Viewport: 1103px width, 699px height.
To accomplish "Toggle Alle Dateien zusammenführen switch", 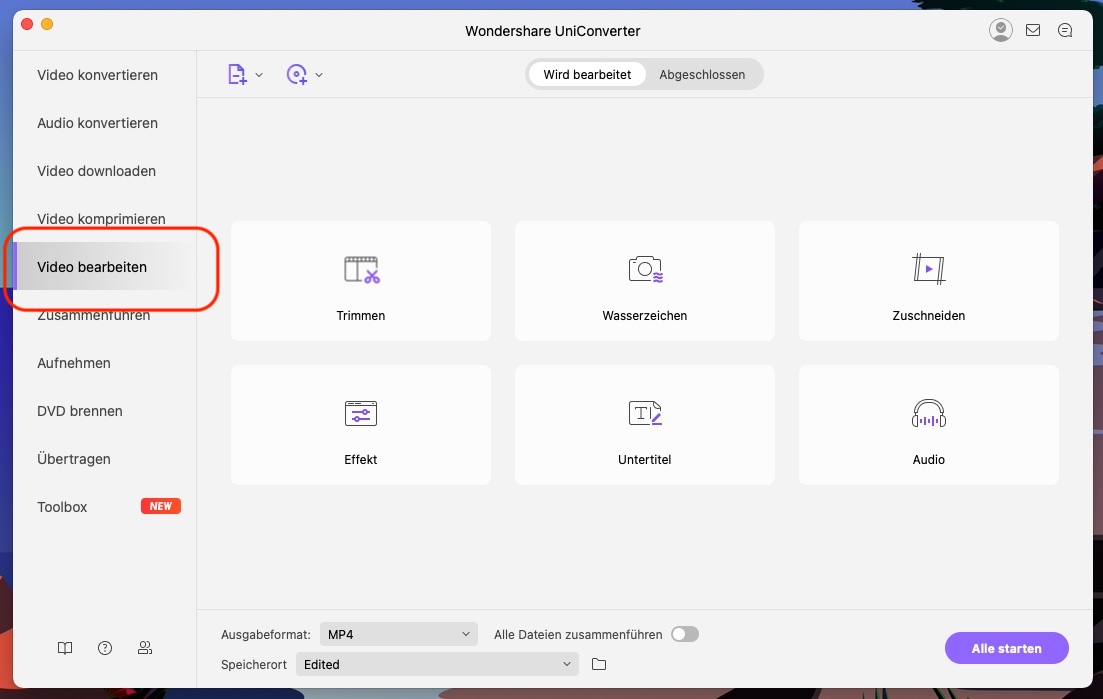I will pyautogui.click(x=684, y=634).
